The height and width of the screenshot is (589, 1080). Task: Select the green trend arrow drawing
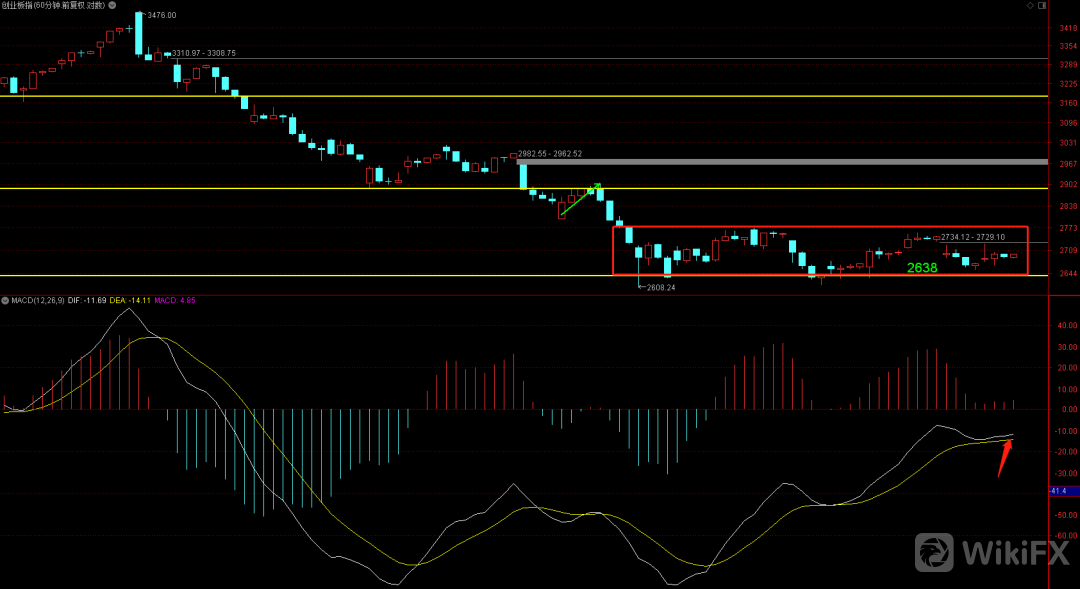(x=579, y=199)
